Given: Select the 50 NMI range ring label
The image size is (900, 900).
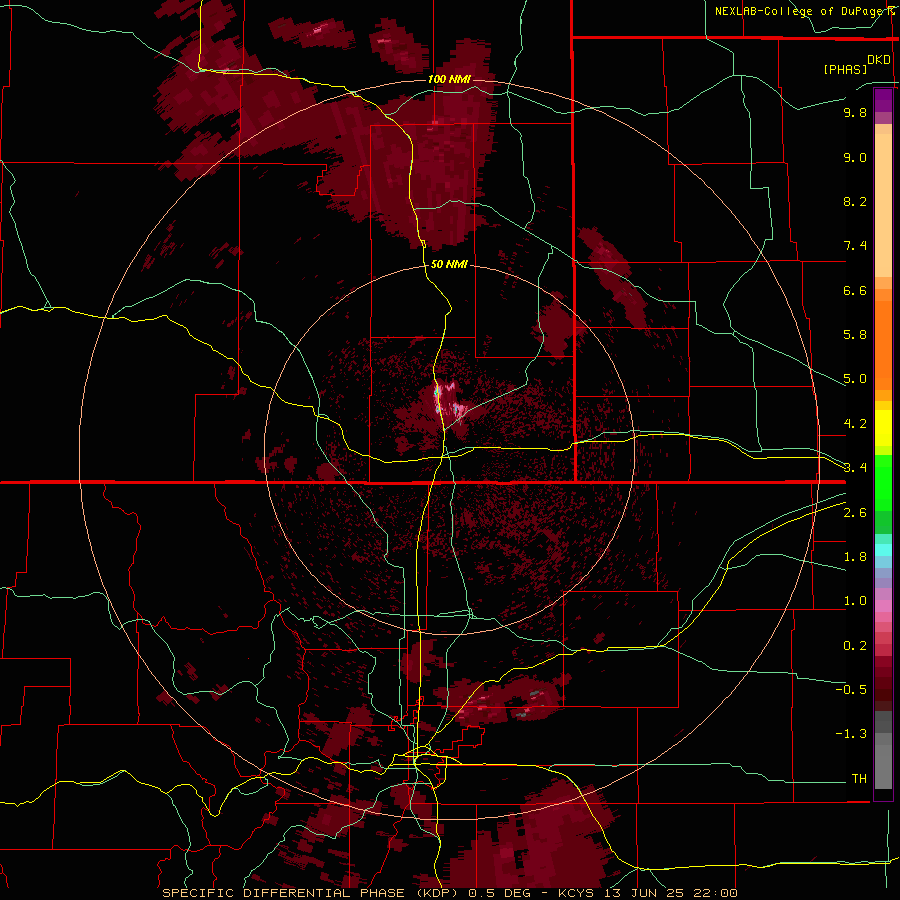Looking at the screenshot, I should coord(449,264).
